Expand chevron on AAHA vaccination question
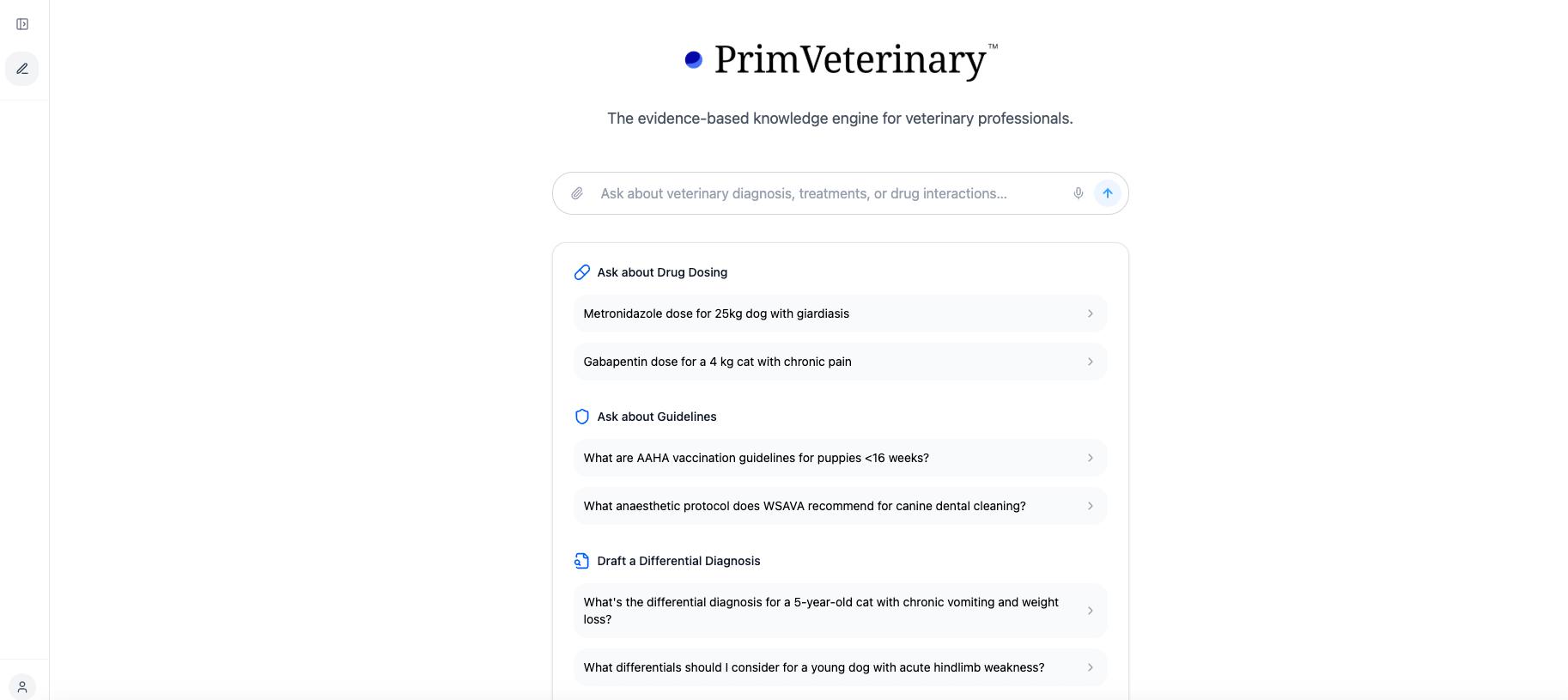Screen dimensions: 1568x700 click(1091, 458)
